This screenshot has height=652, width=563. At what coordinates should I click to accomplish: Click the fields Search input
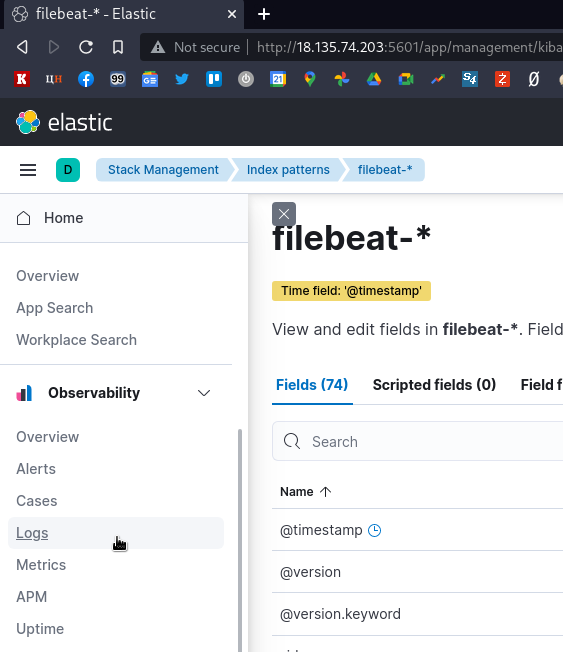pyautogui.click(x=417, y=441)
